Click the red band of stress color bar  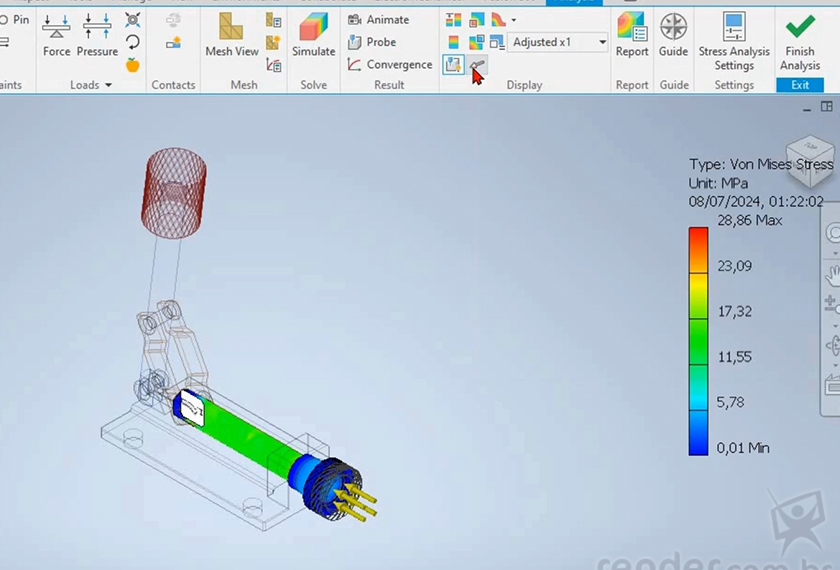coord(698,239)
